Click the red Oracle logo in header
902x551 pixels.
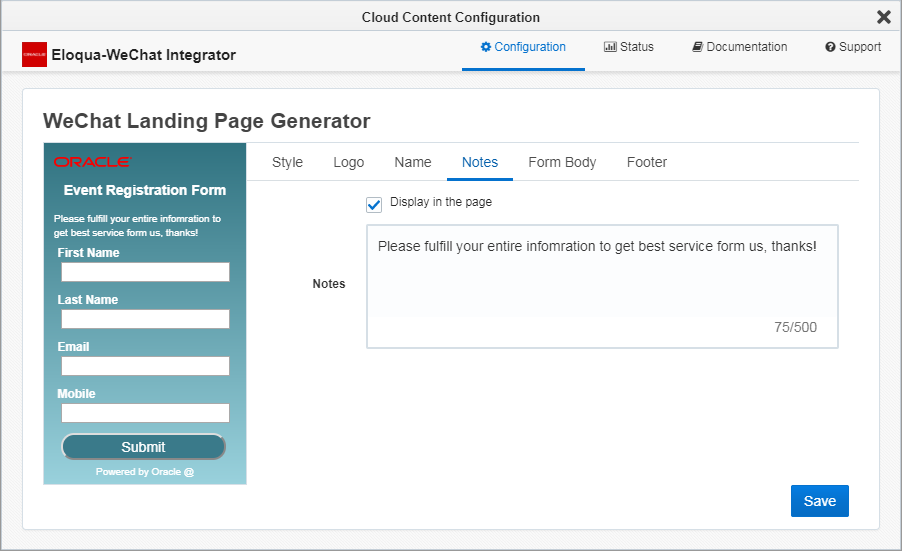35,55
